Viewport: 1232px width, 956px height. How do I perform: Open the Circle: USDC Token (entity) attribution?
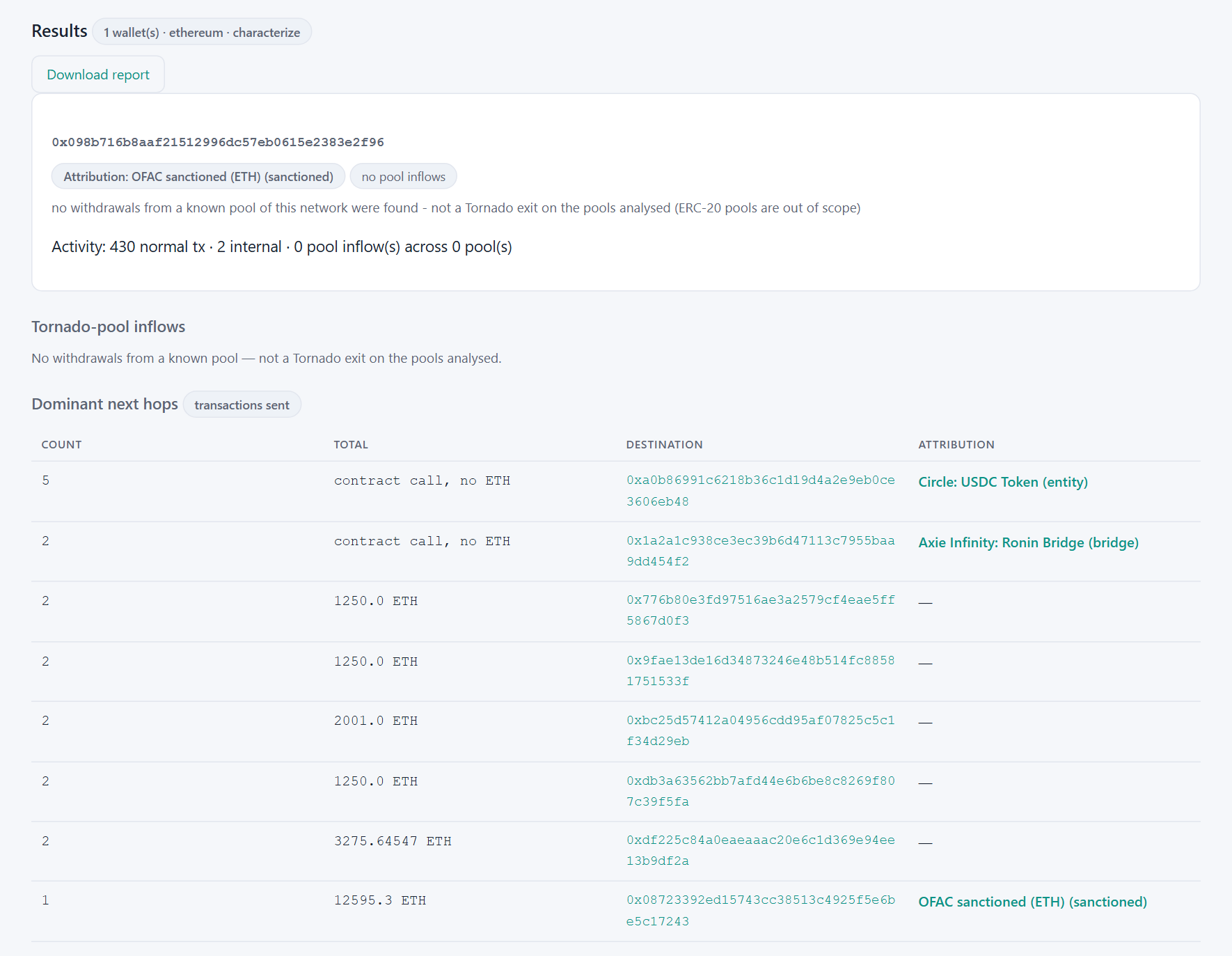click(1003, 482)
